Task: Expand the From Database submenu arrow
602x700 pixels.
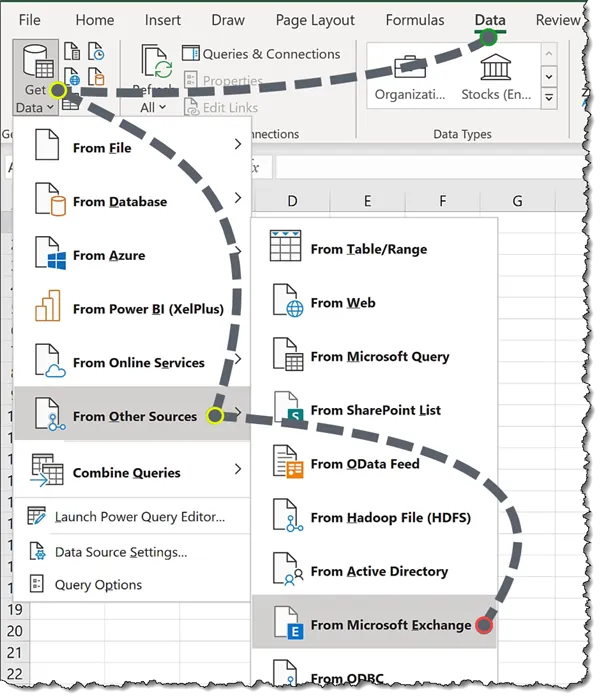Action: coord(238,199)
